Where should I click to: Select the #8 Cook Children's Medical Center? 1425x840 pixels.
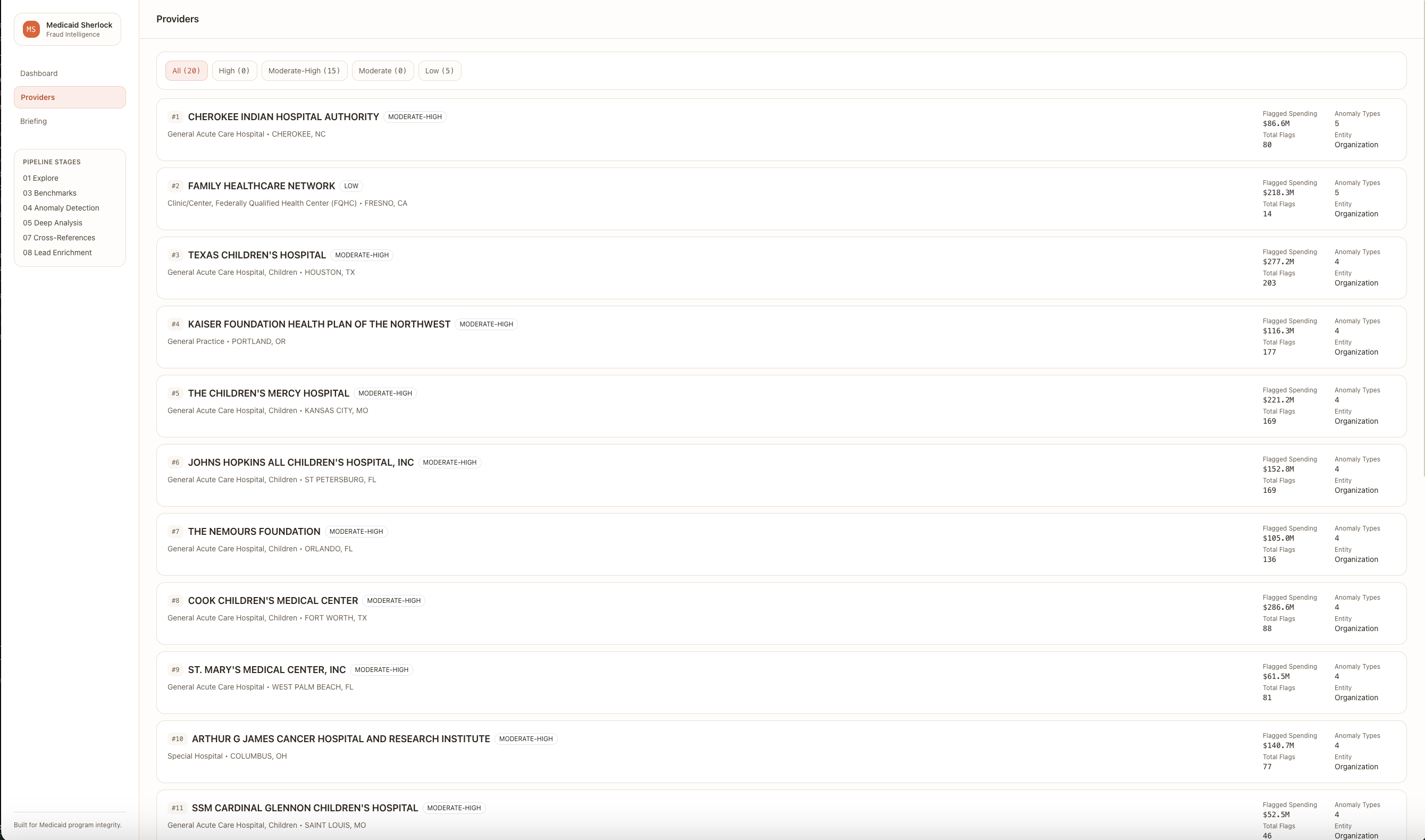click(781, 614)
